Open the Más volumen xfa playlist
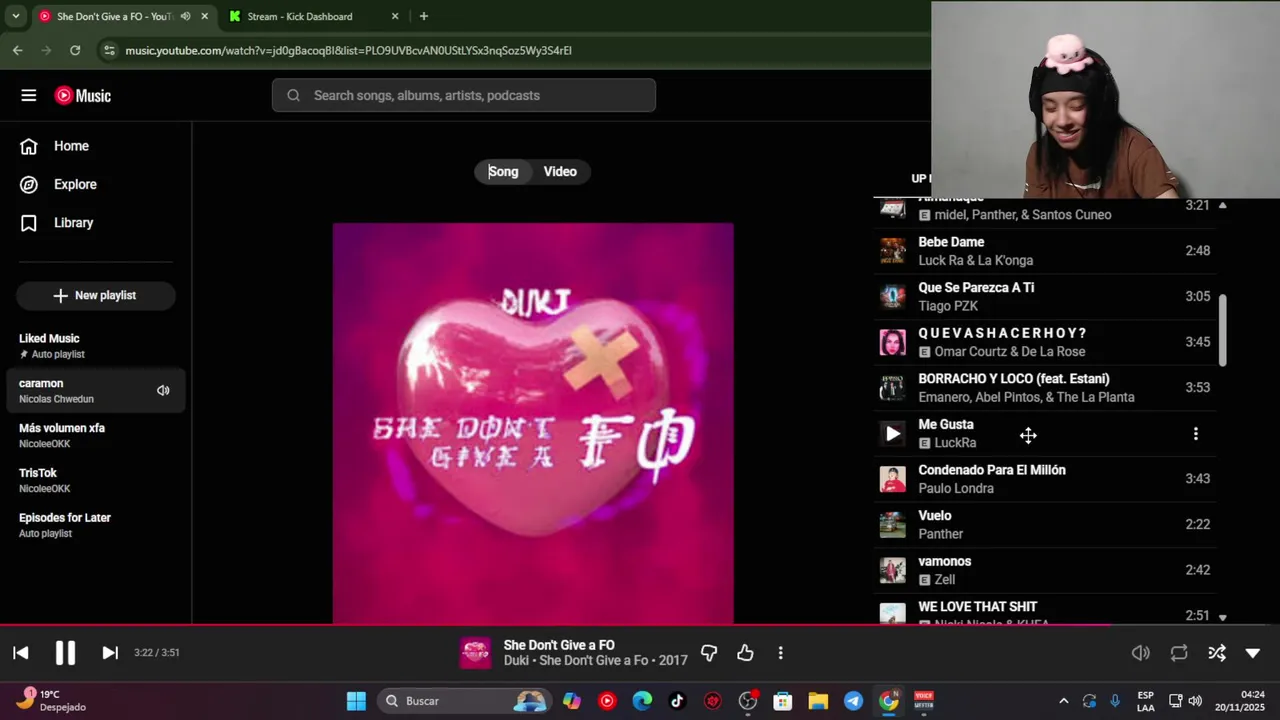Screen dimensions: 1280x720 tap(96, 436)
